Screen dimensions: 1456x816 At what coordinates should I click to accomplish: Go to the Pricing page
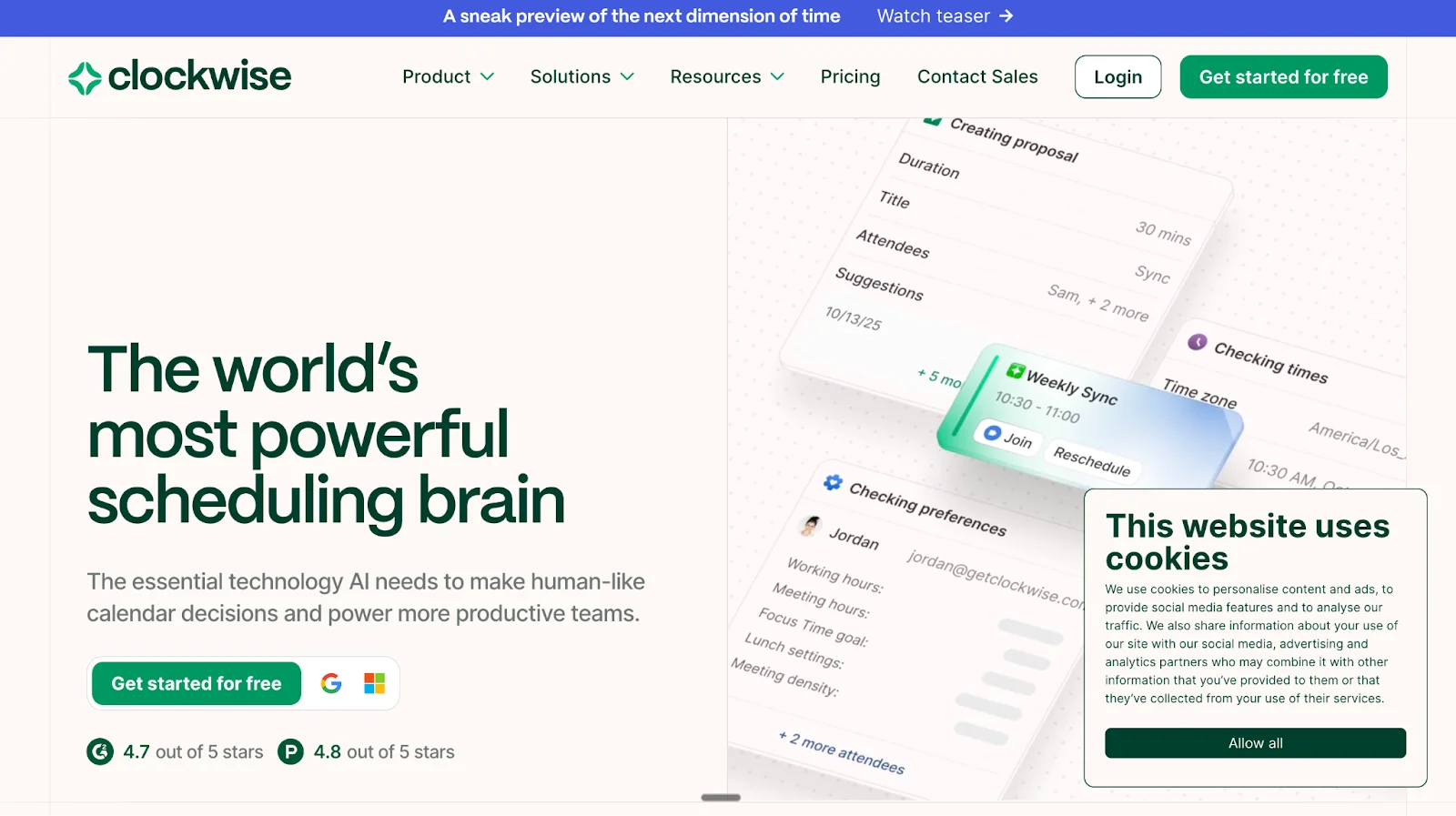tap(850, 76)
